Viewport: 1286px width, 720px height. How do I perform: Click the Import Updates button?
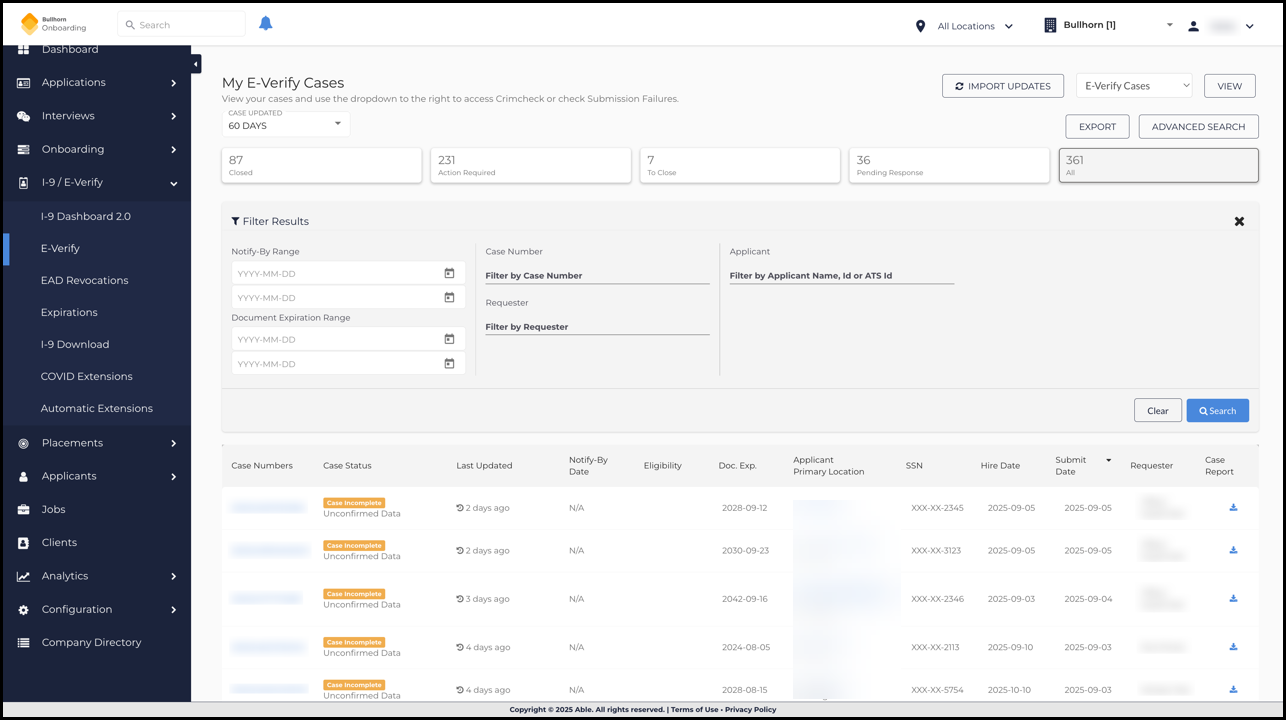[1002, 86]
